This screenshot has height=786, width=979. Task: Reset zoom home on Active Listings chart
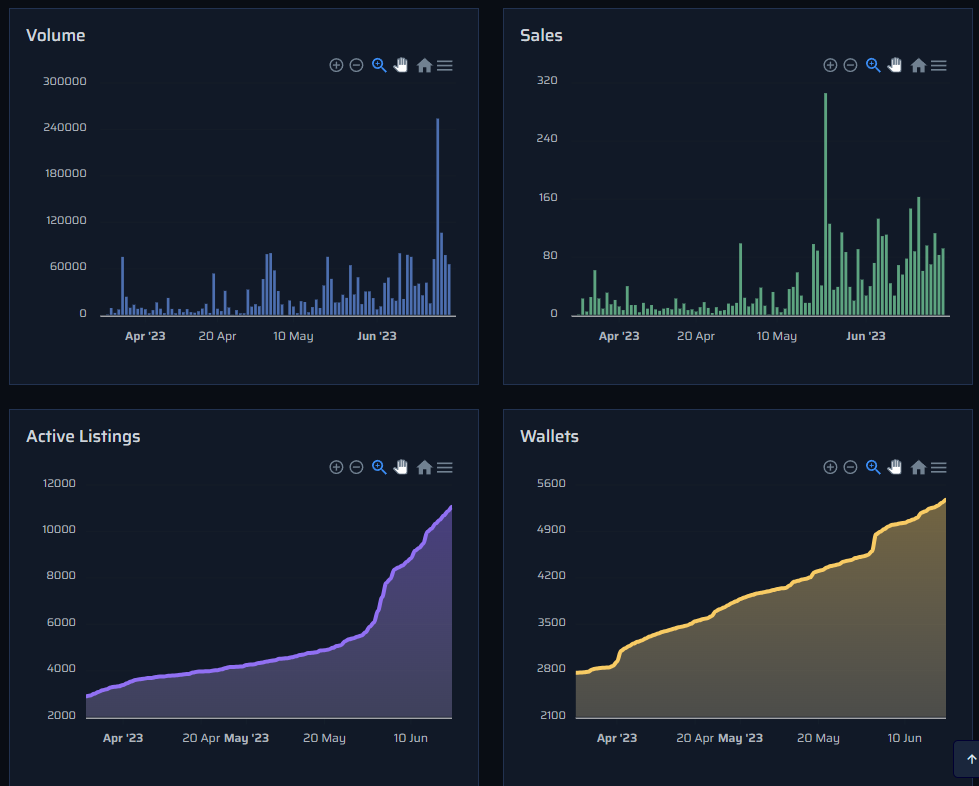(x=425, y=467)
